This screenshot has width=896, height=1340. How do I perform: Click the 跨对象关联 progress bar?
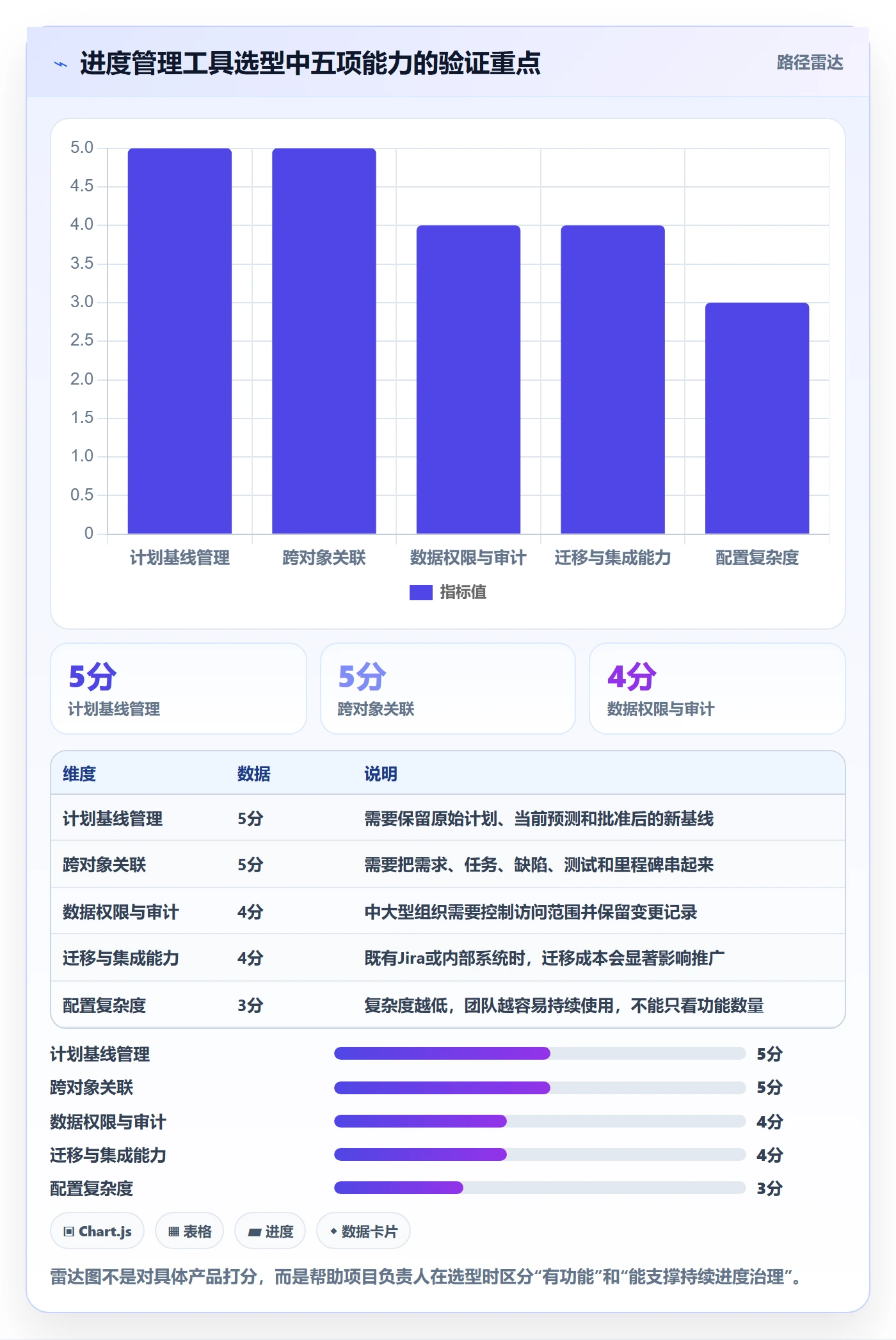[540, 1087]
